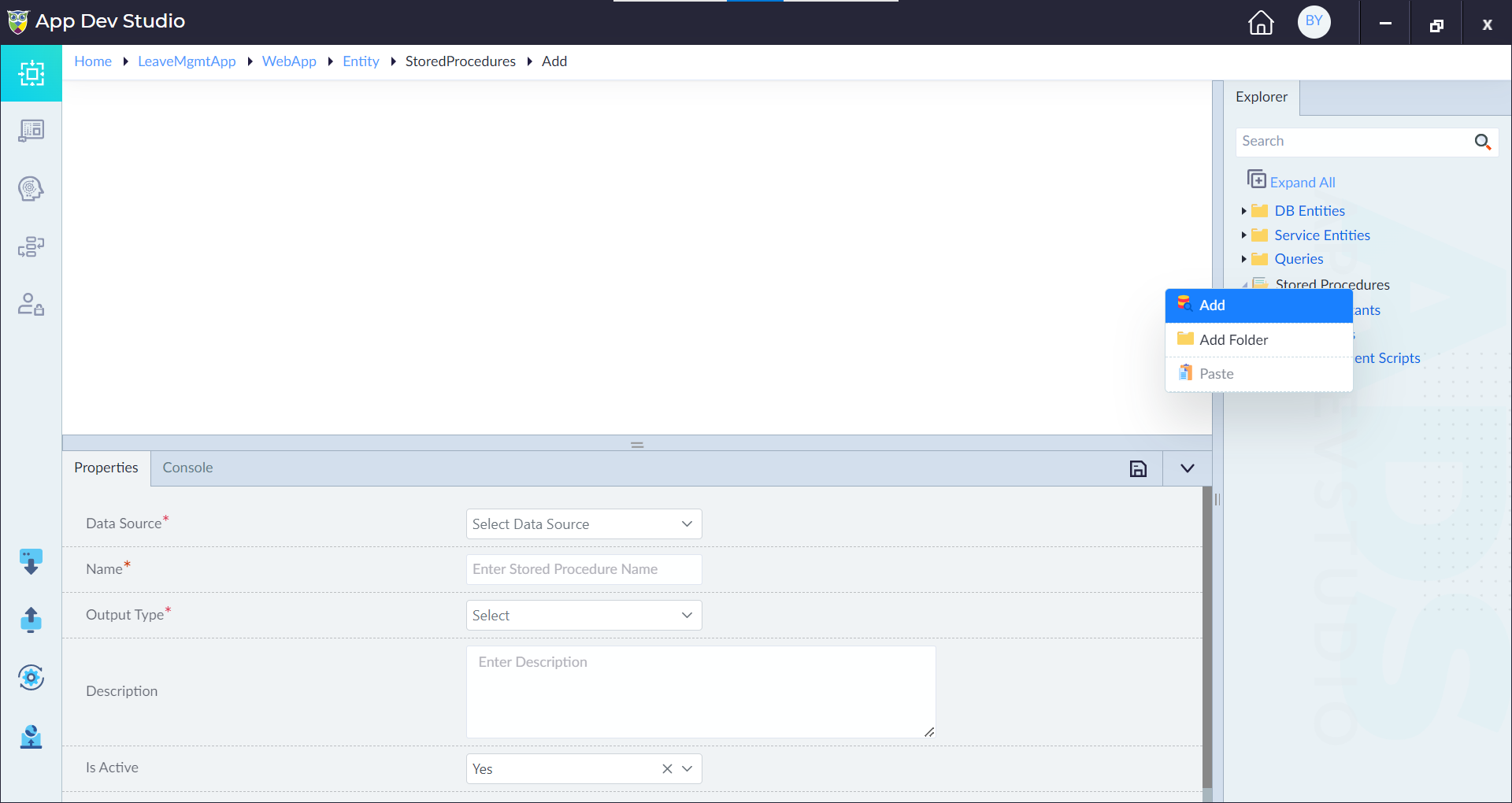
Task: Focus the Enter Stored Procedure Name field
Action: pyautogui.click(x=584, y=570)
